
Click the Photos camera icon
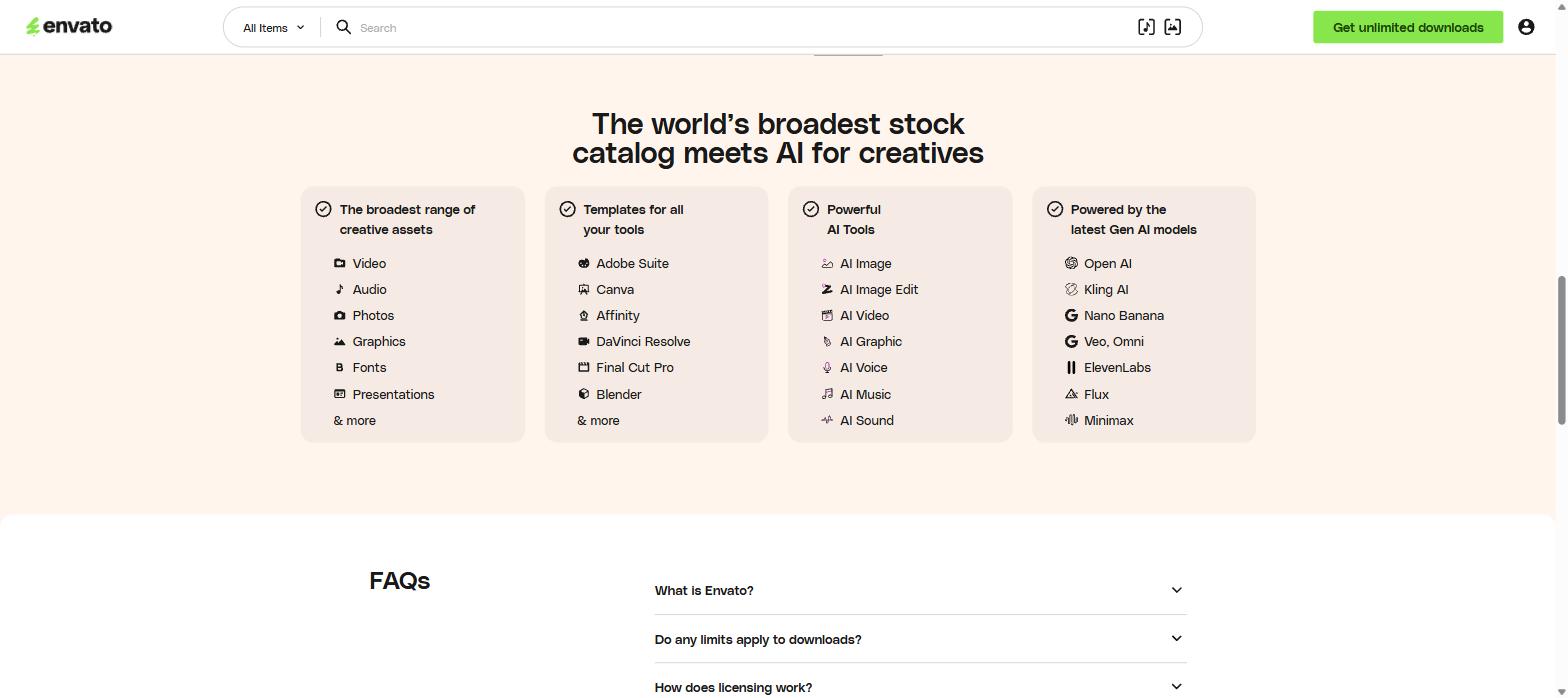(339, 315)
